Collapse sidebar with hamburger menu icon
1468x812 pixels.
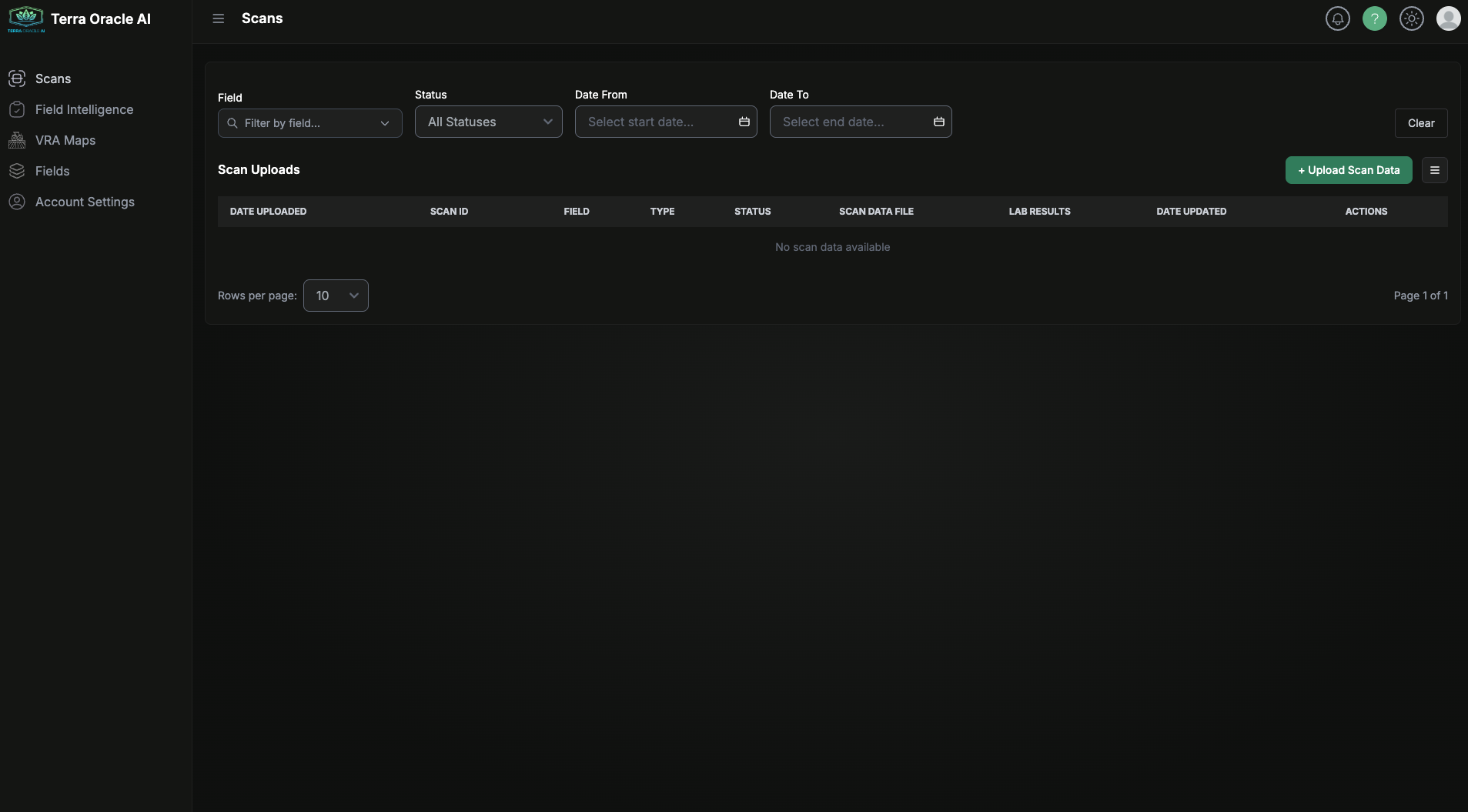(x=219, y=18)
